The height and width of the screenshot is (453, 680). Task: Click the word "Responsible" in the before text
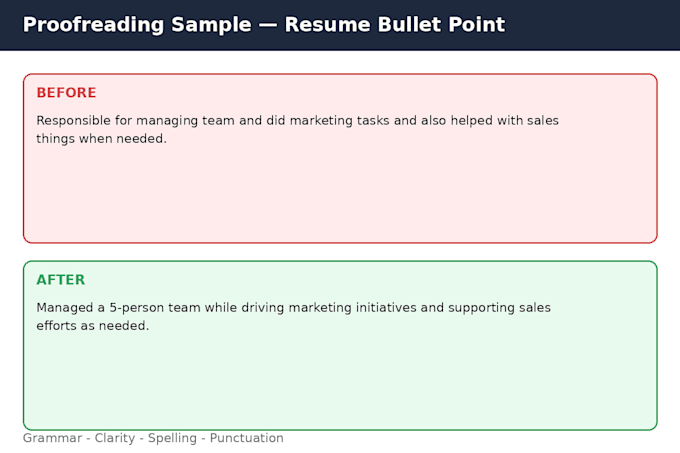click(x=73, y=121)
